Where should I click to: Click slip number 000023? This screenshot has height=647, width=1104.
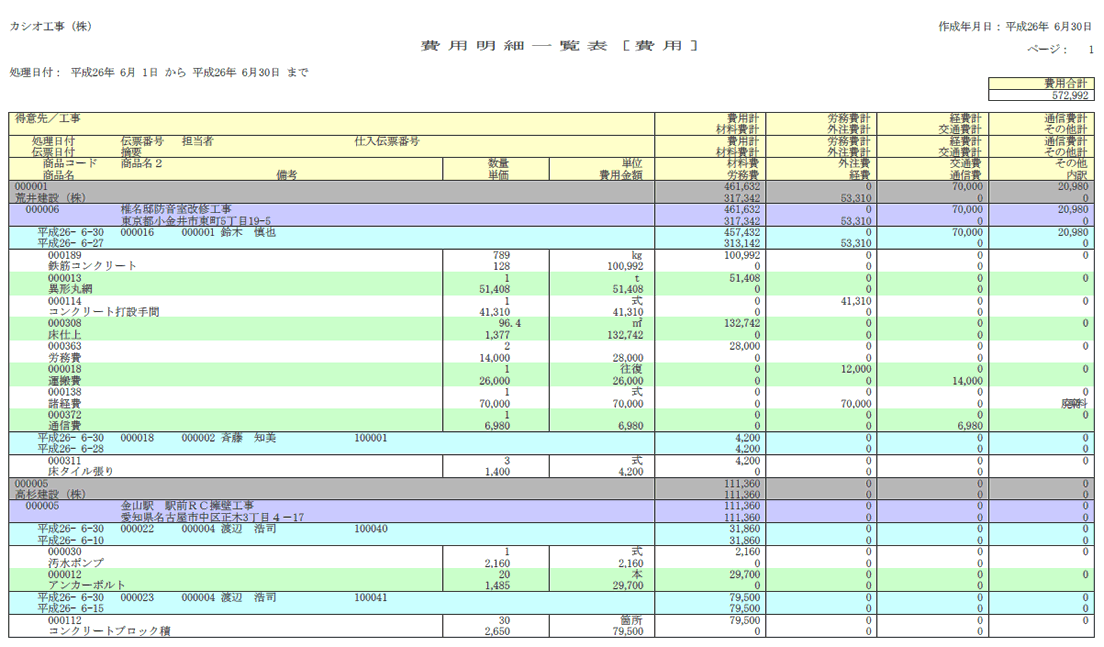137,597
